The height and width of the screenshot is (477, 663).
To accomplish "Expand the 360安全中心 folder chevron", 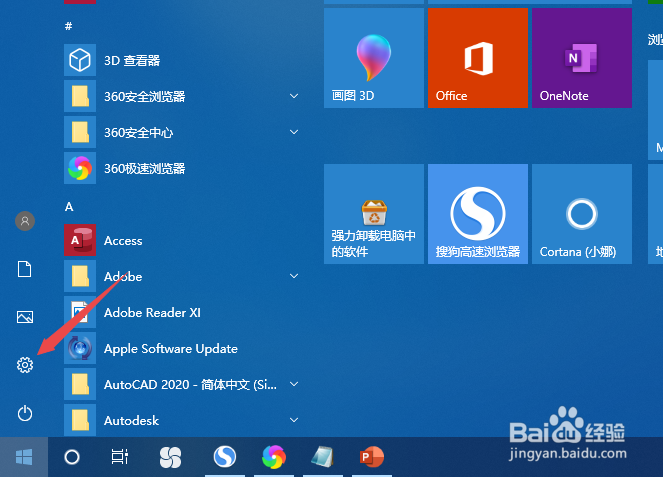I will pos(294,132).
